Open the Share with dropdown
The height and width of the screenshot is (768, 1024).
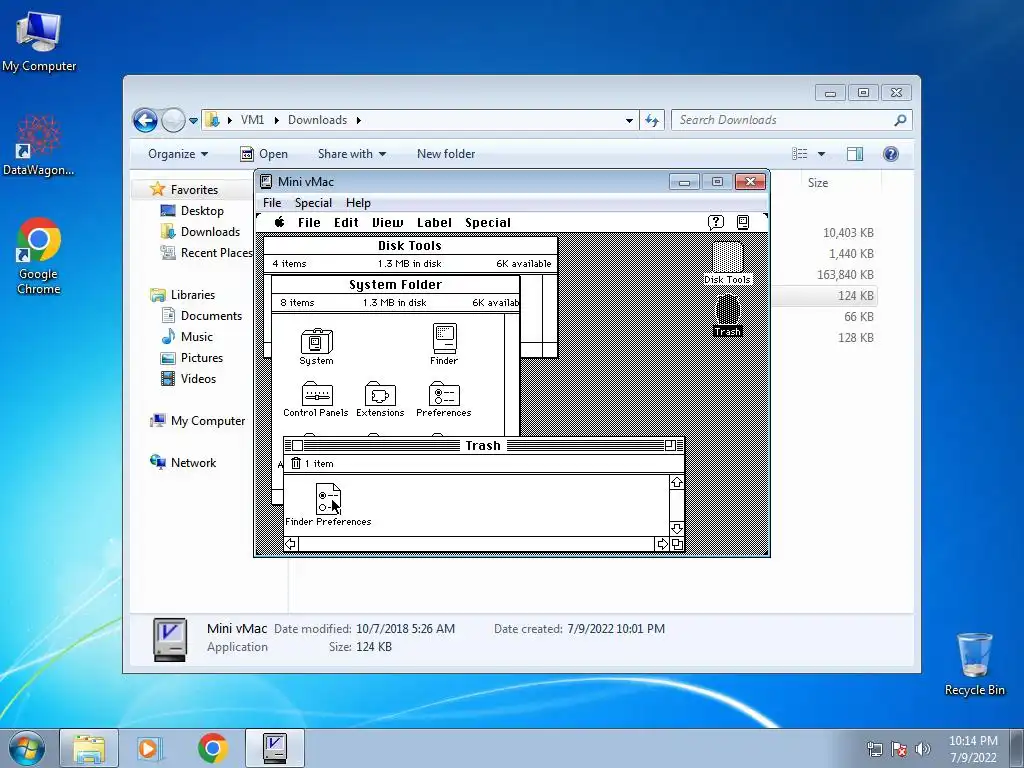tap(352, 154)
